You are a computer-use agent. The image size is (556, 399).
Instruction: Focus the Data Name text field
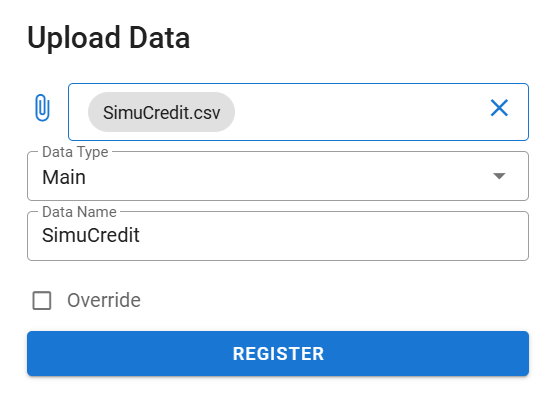point(278,236)
